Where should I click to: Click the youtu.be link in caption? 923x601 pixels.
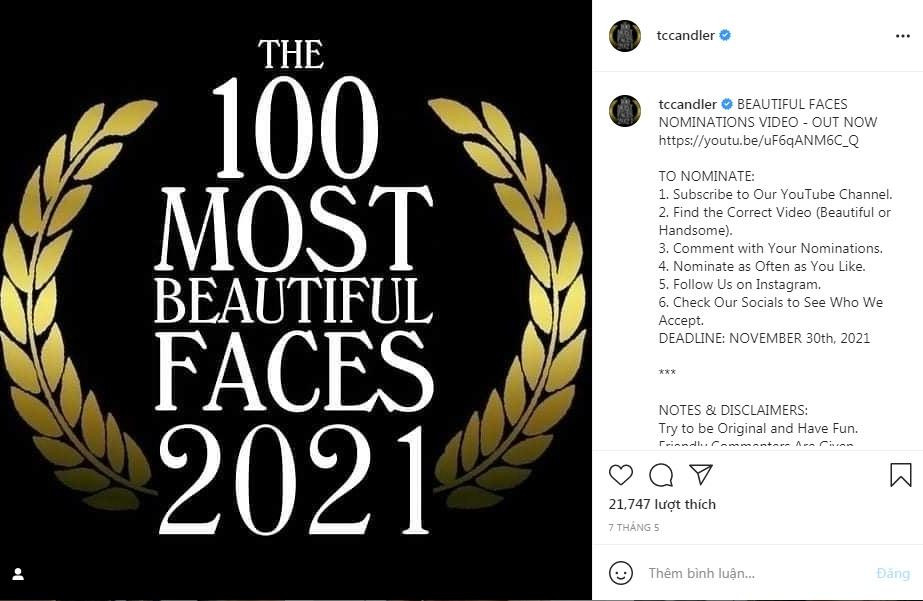758,140
